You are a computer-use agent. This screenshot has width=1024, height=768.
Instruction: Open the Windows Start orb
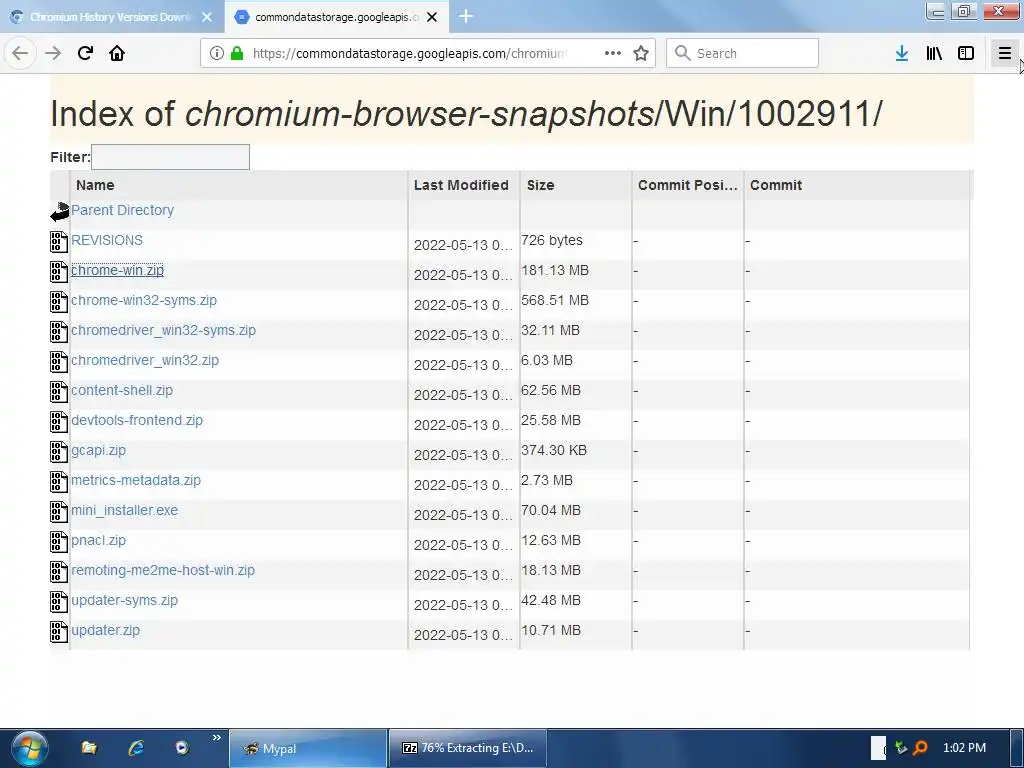(x=29, y=749)
